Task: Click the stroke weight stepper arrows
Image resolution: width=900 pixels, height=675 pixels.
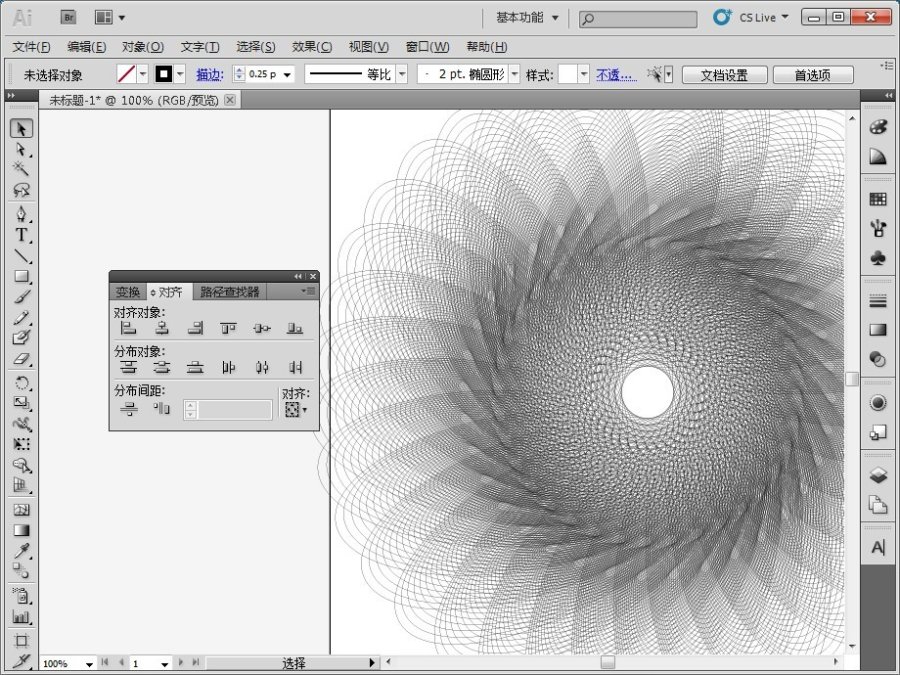Action: coord(239,74)
